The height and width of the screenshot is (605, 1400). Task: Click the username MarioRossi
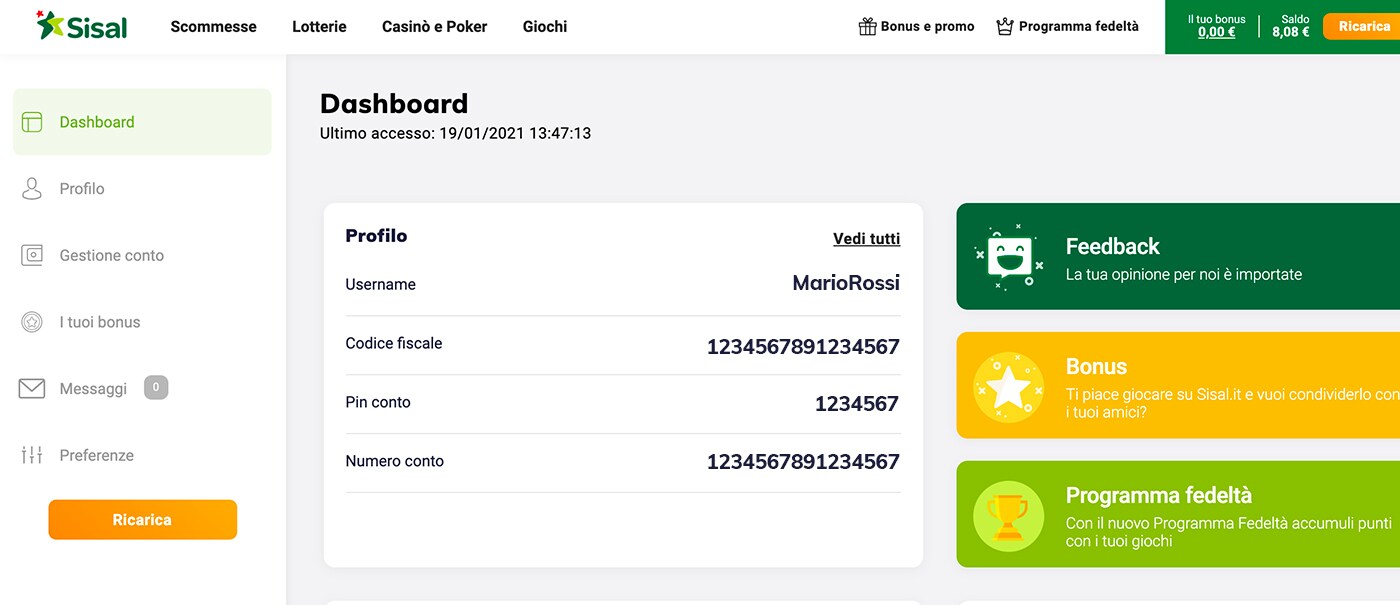tap(846, 283)
